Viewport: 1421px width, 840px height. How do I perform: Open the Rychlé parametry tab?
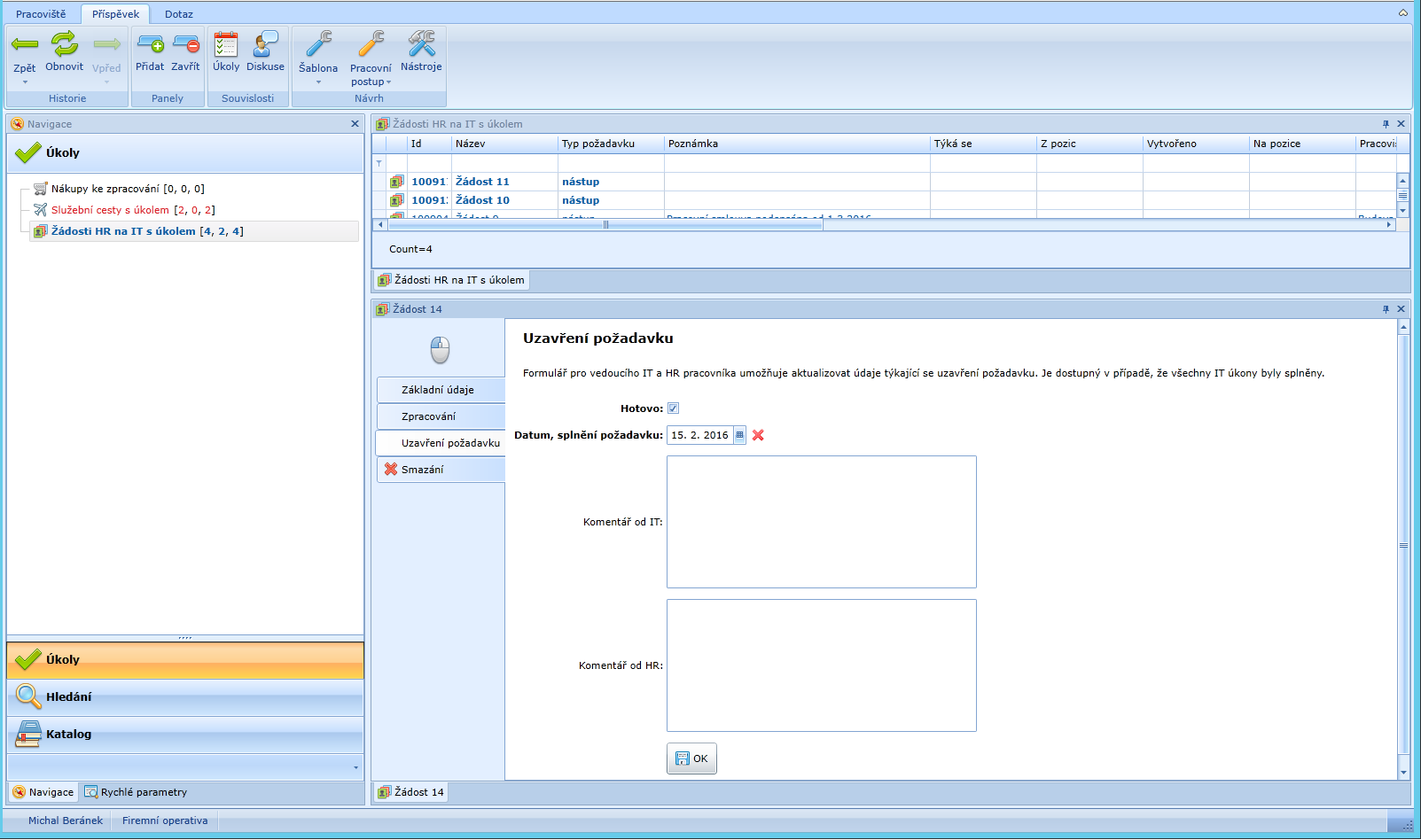click(136, 792)
